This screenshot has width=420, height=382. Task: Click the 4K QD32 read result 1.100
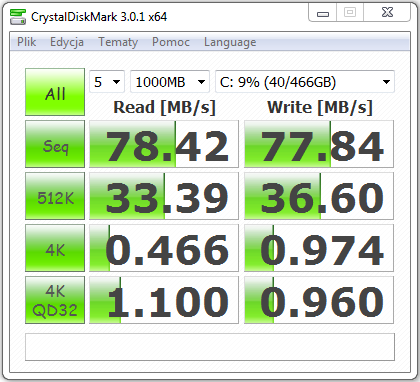tap(164, 300)
